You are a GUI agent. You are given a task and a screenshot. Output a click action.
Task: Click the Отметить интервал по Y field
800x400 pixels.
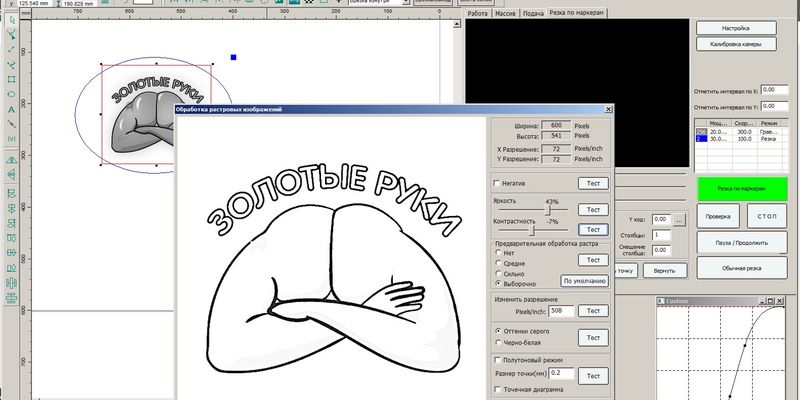coord(774,106)
